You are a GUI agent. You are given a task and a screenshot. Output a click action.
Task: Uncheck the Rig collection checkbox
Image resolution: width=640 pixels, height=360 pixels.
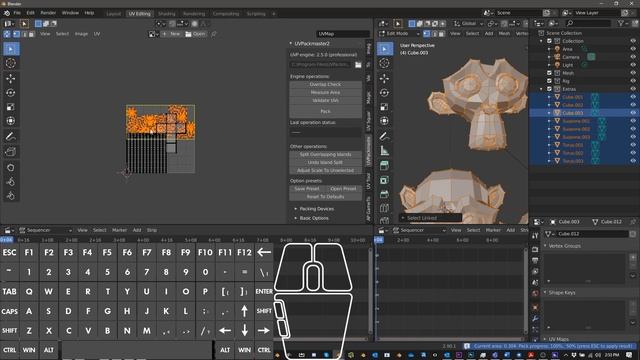(x=549, y=81)
